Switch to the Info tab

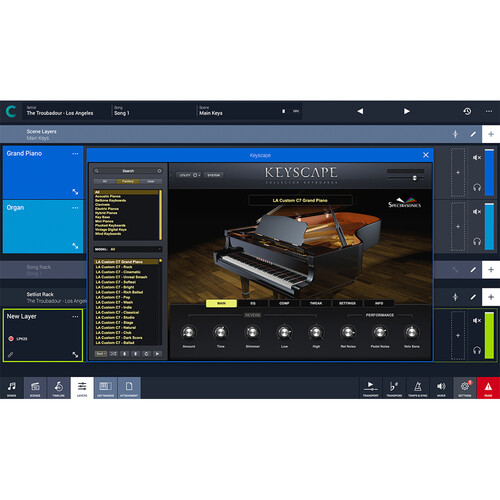pyautogui.click(x=379, y=303)
